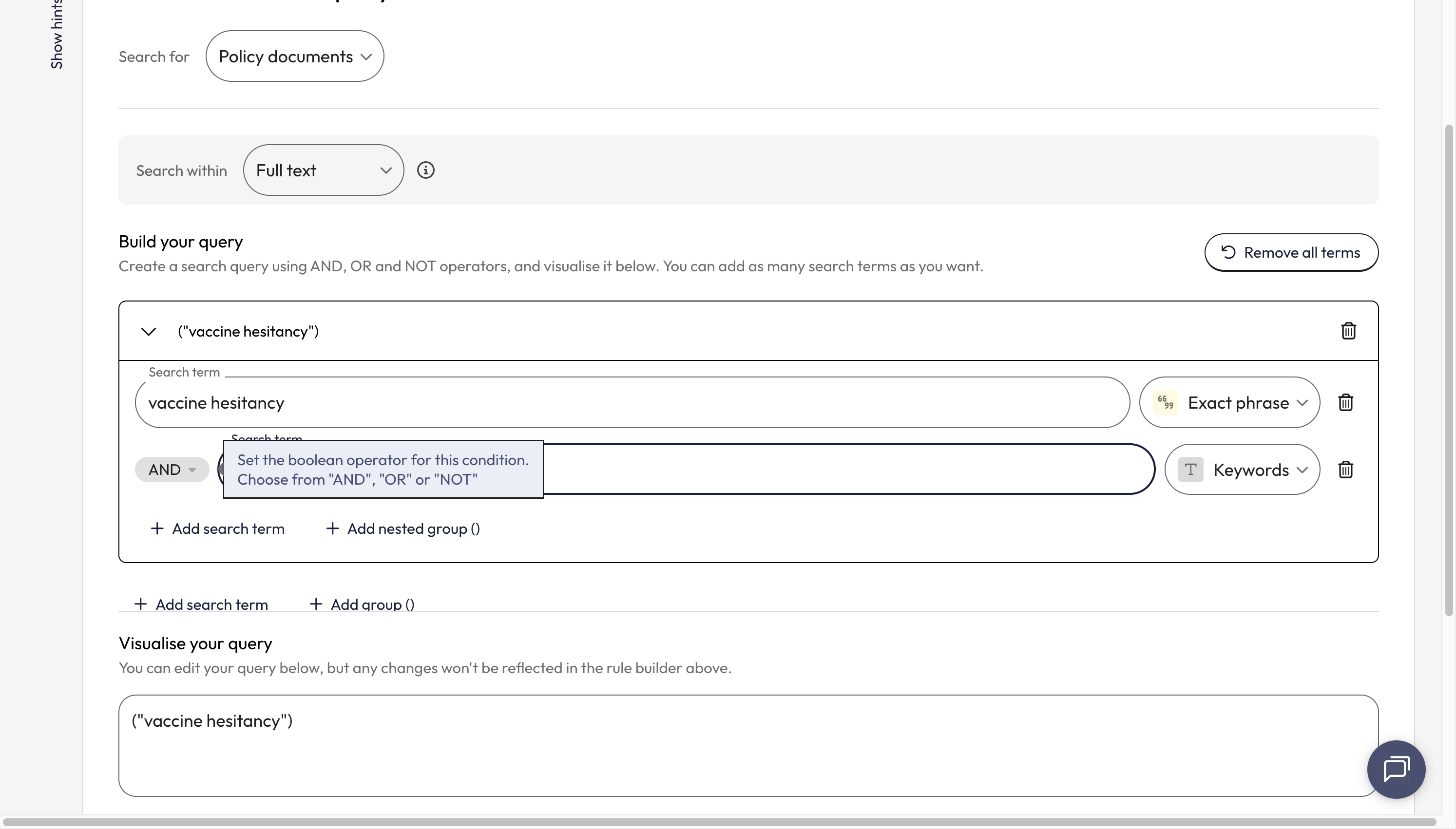Open the Policy documents dropdown
The height and width of the screenshot is (829, 1456).
(x=294, y=57)
